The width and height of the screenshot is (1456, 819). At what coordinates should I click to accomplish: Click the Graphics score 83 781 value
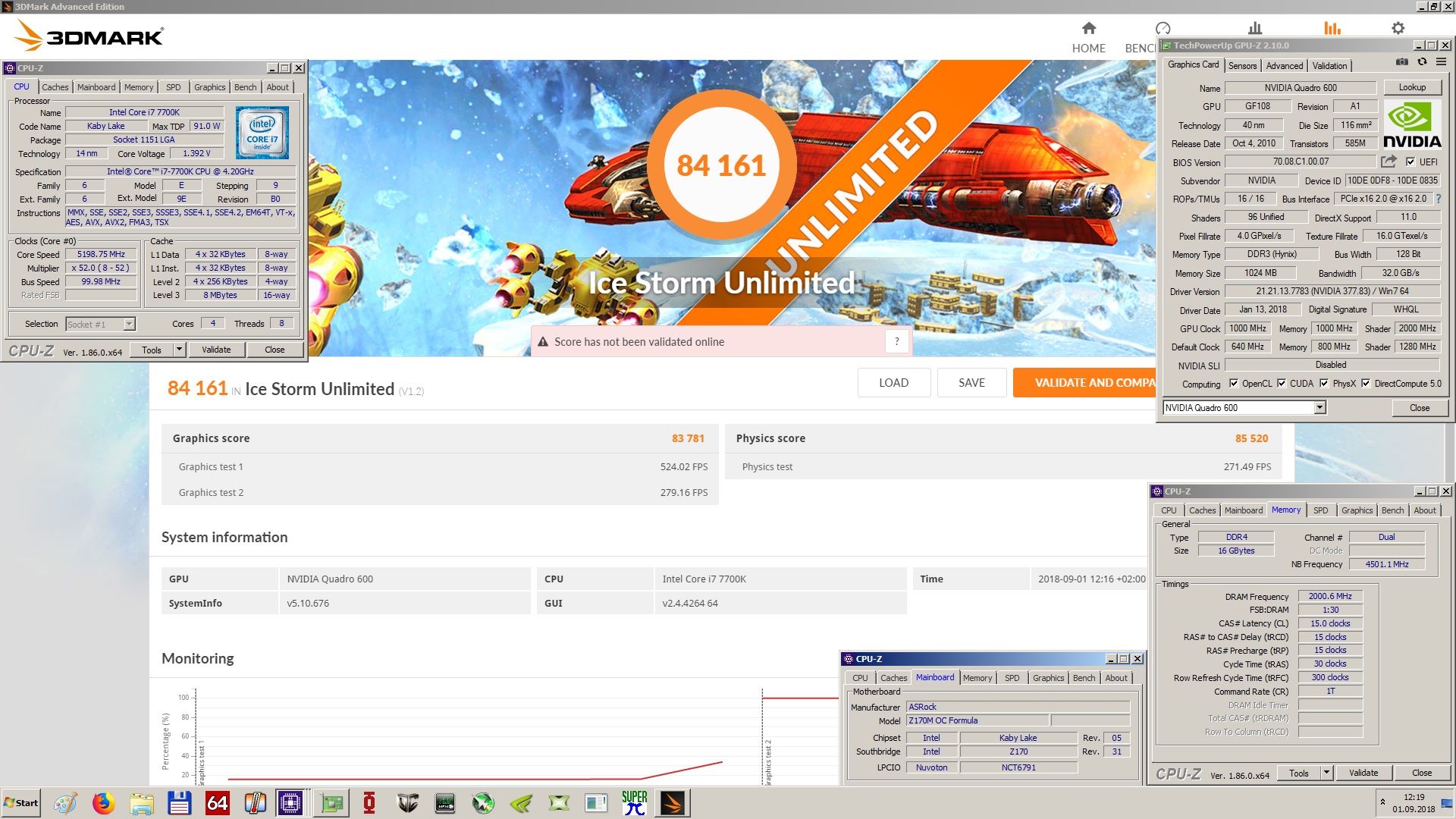tap(688, 438)
